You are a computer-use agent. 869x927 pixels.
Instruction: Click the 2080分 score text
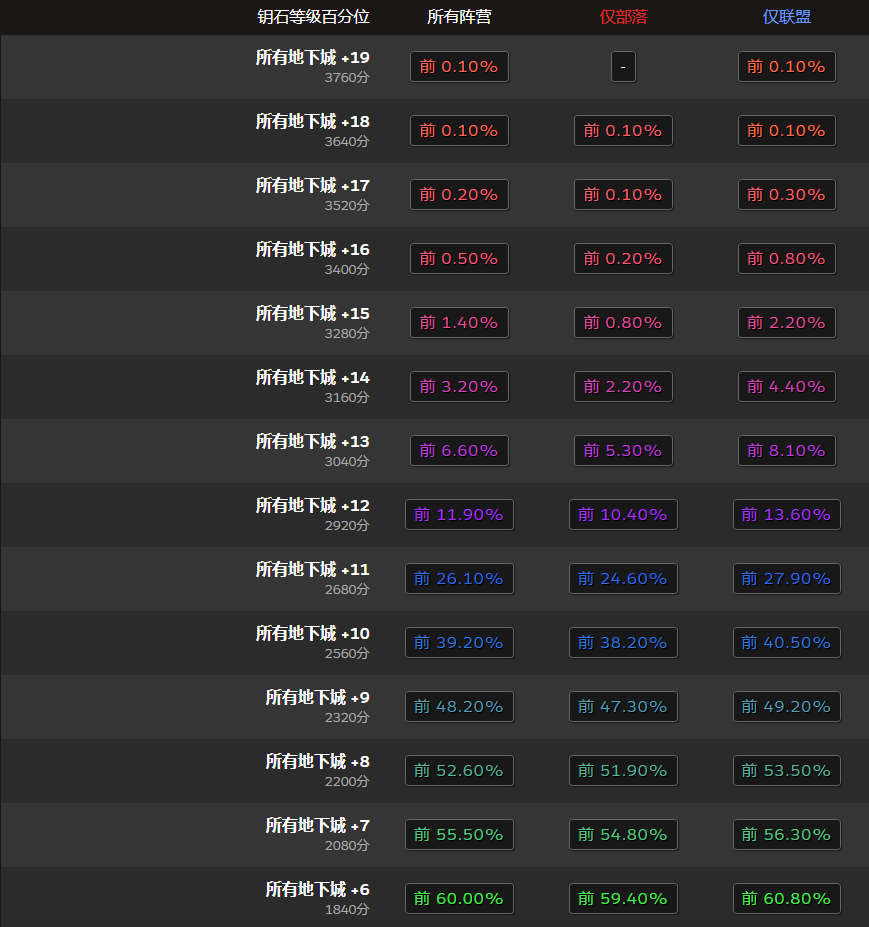[347, 845]
